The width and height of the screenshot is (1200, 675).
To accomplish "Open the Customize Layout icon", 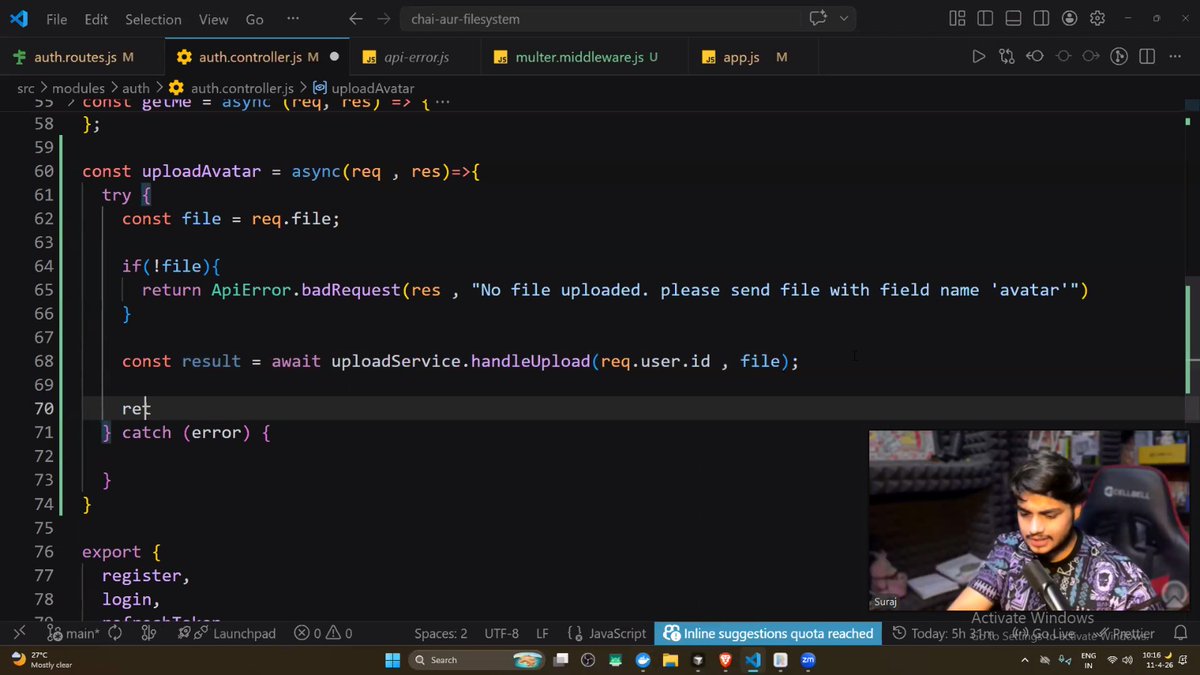I will pyautogui.click(x=957, y=18).
